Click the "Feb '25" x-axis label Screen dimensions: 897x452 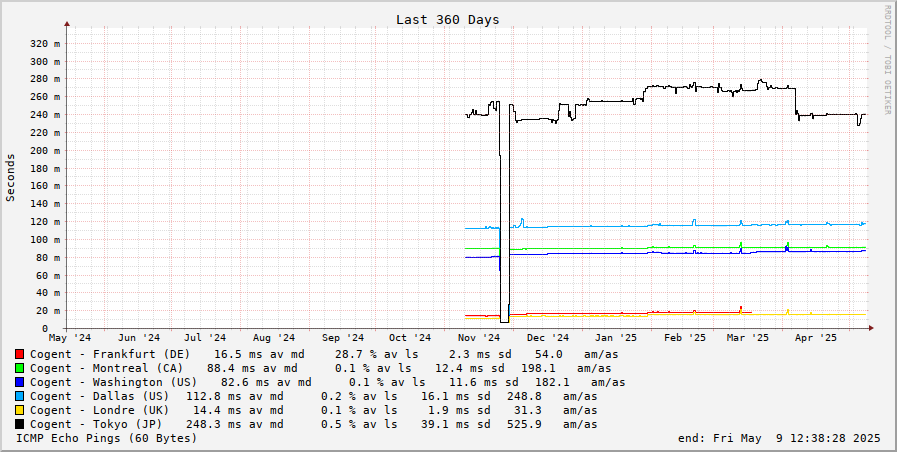[685, 338]
